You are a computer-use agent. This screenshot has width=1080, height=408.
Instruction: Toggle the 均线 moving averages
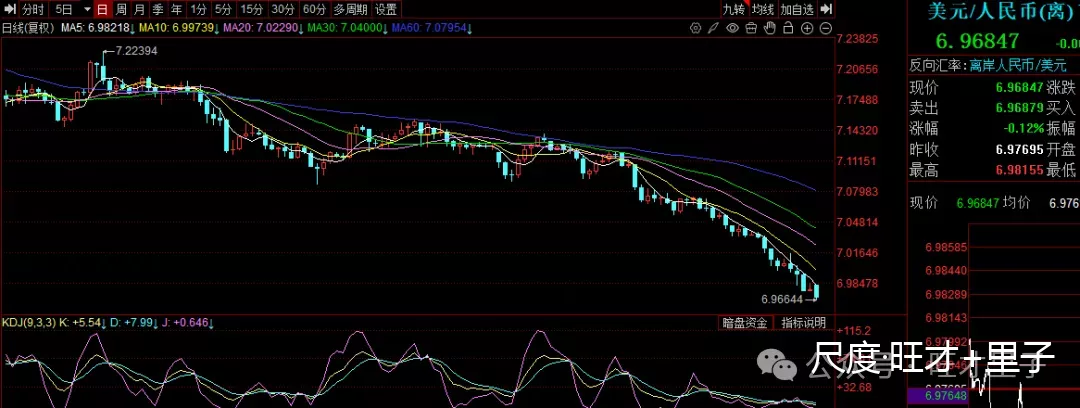pyautogui.click(x=762, y=9)
